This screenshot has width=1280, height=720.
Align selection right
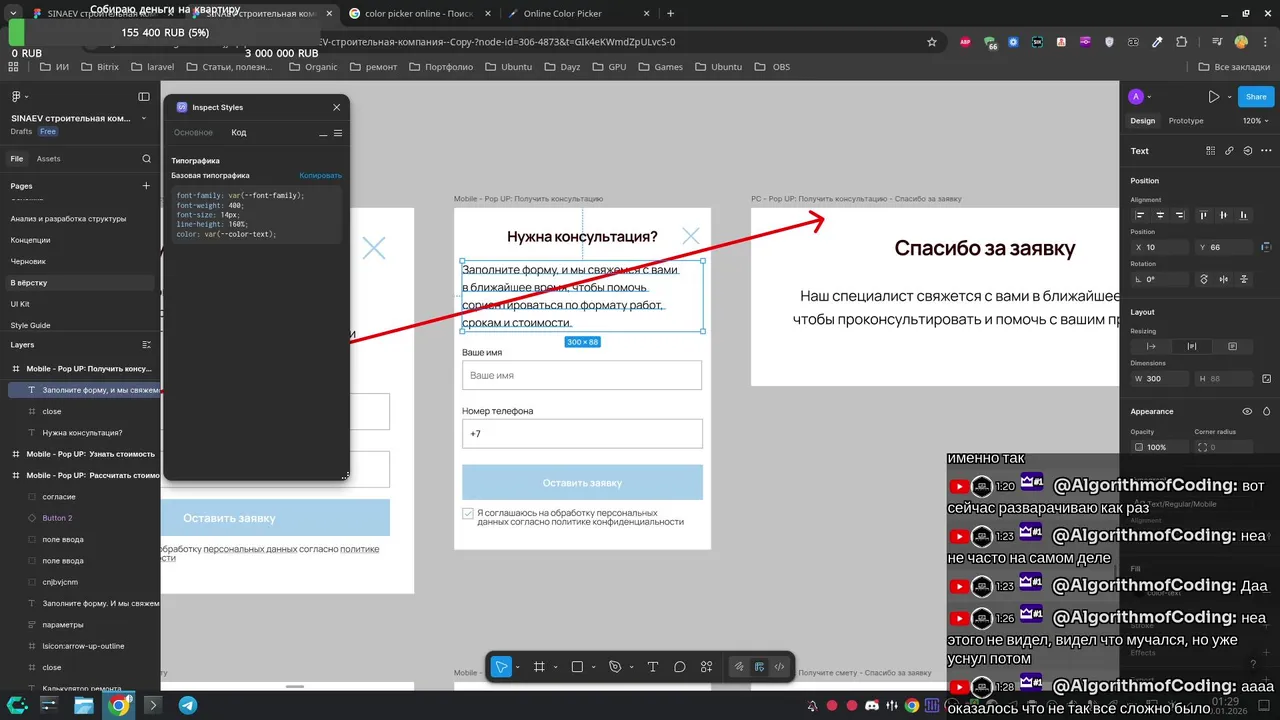[x=1181, y=215]
